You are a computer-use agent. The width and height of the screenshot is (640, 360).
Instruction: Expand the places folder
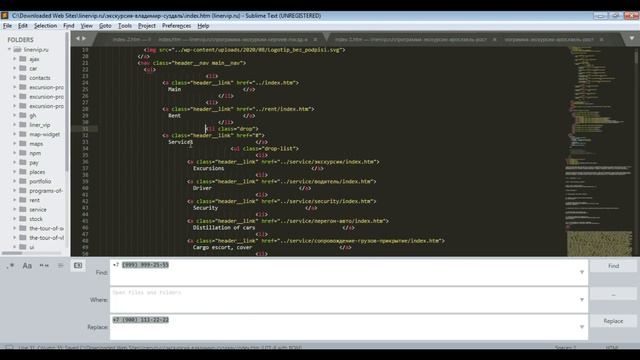coord(15,172)
